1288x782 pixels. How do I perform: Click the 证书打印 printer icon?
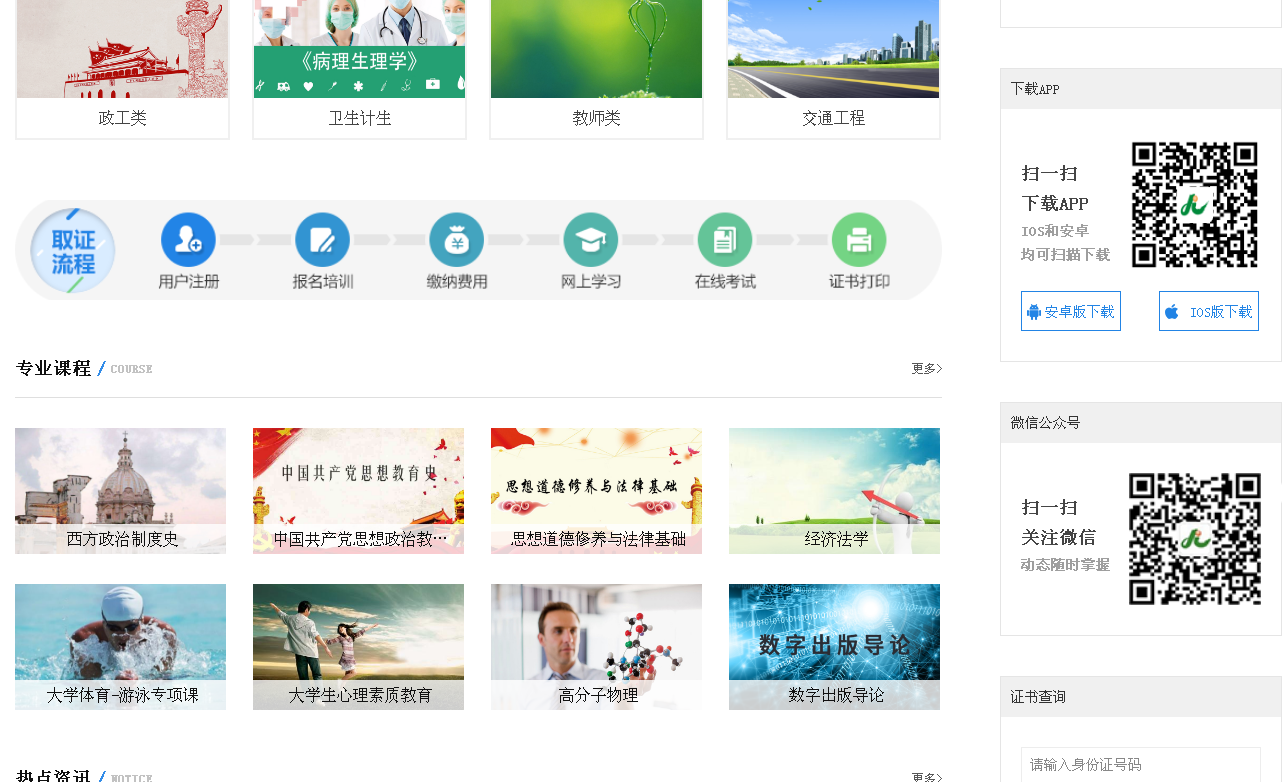click(x=858, y=240)
